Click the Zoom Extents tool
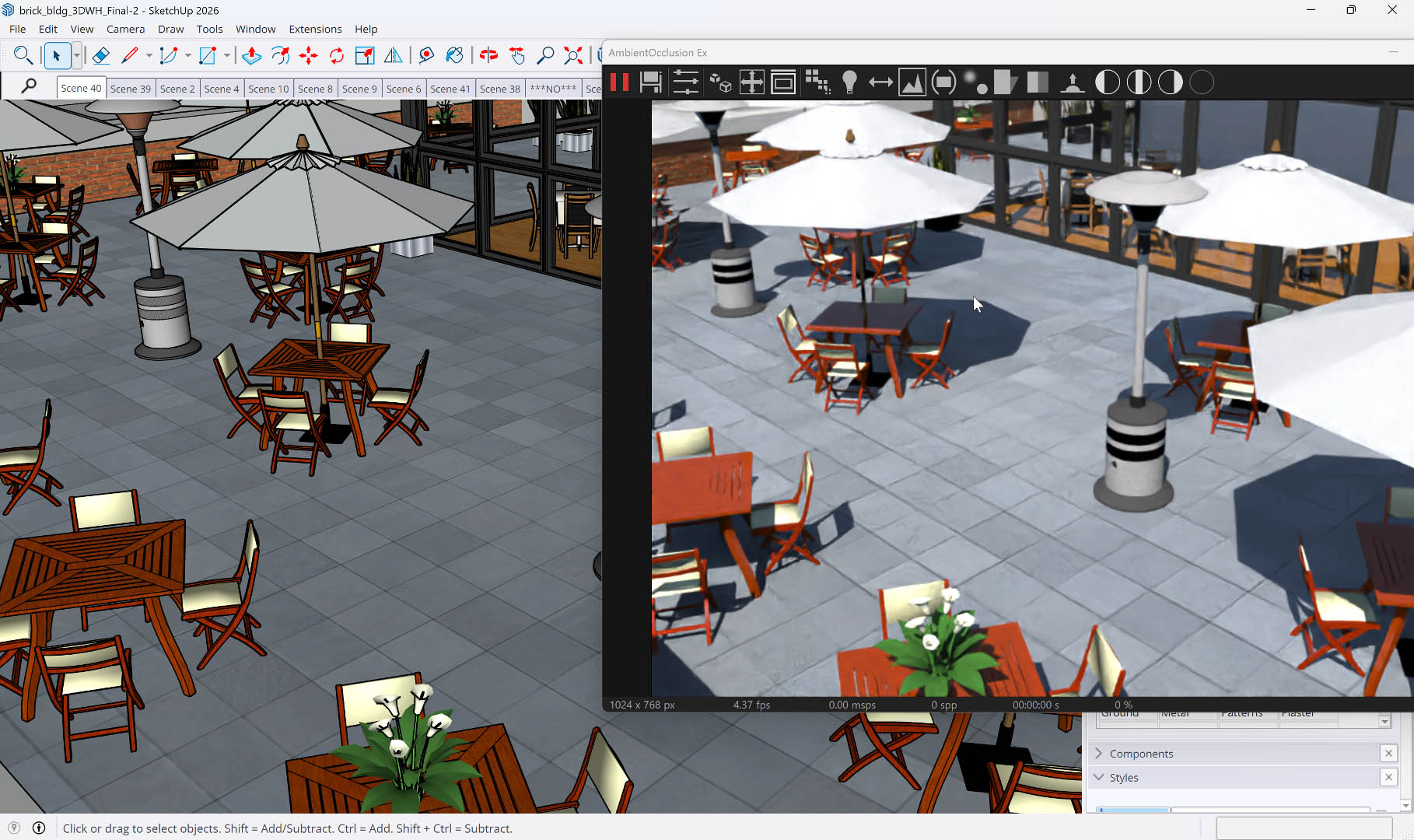This screenshot has height=840, width=1414. point(573,55)
